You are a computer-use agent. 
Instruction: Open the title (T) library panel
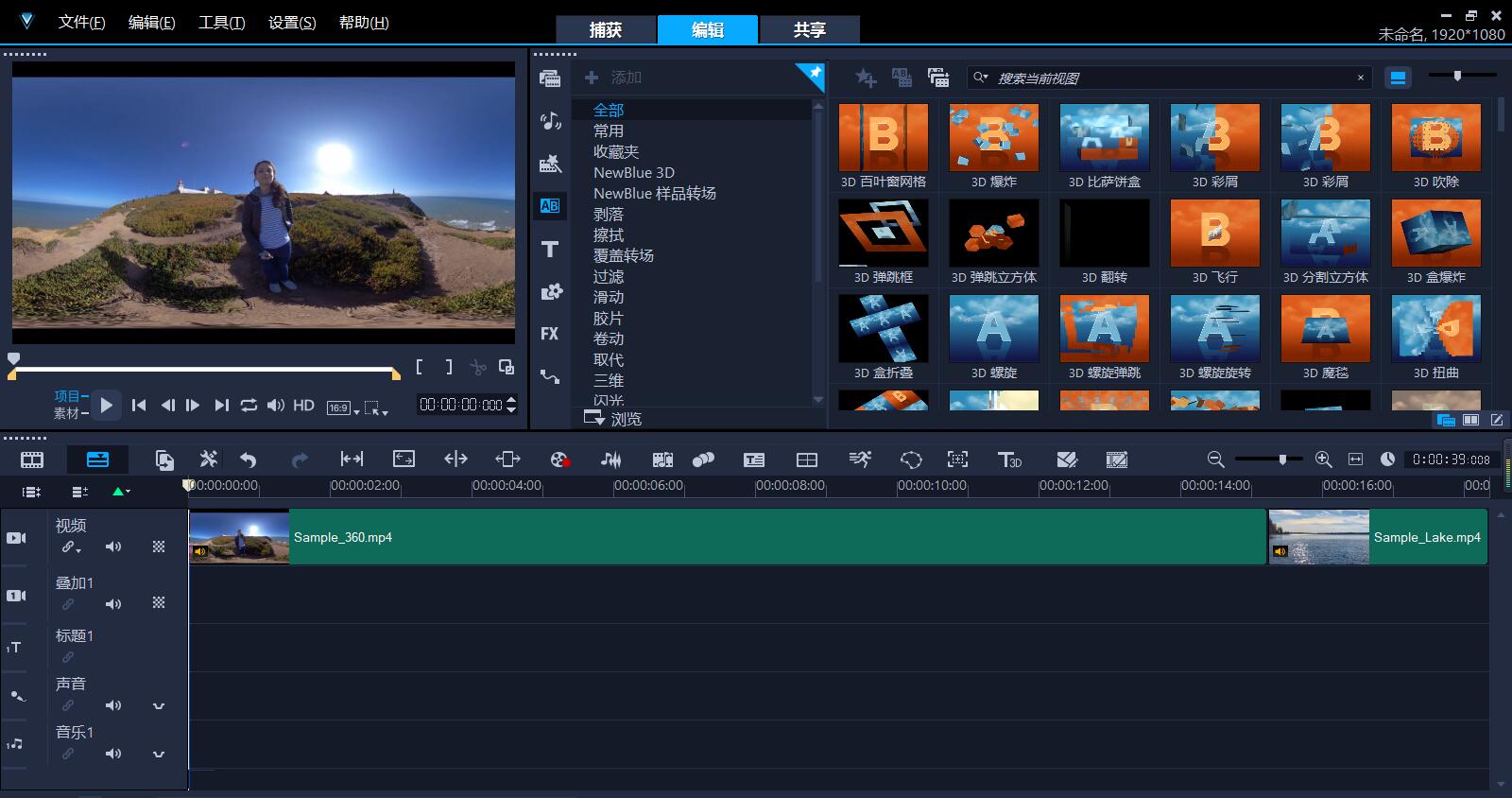(550, 249)
